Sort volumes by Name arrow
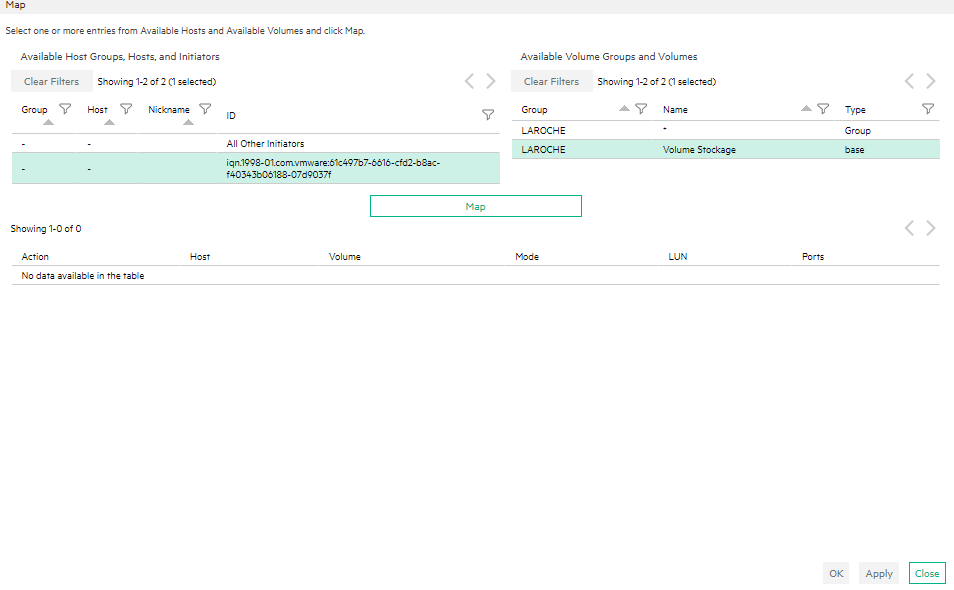The image size is (954, 590). coord(806,108)
